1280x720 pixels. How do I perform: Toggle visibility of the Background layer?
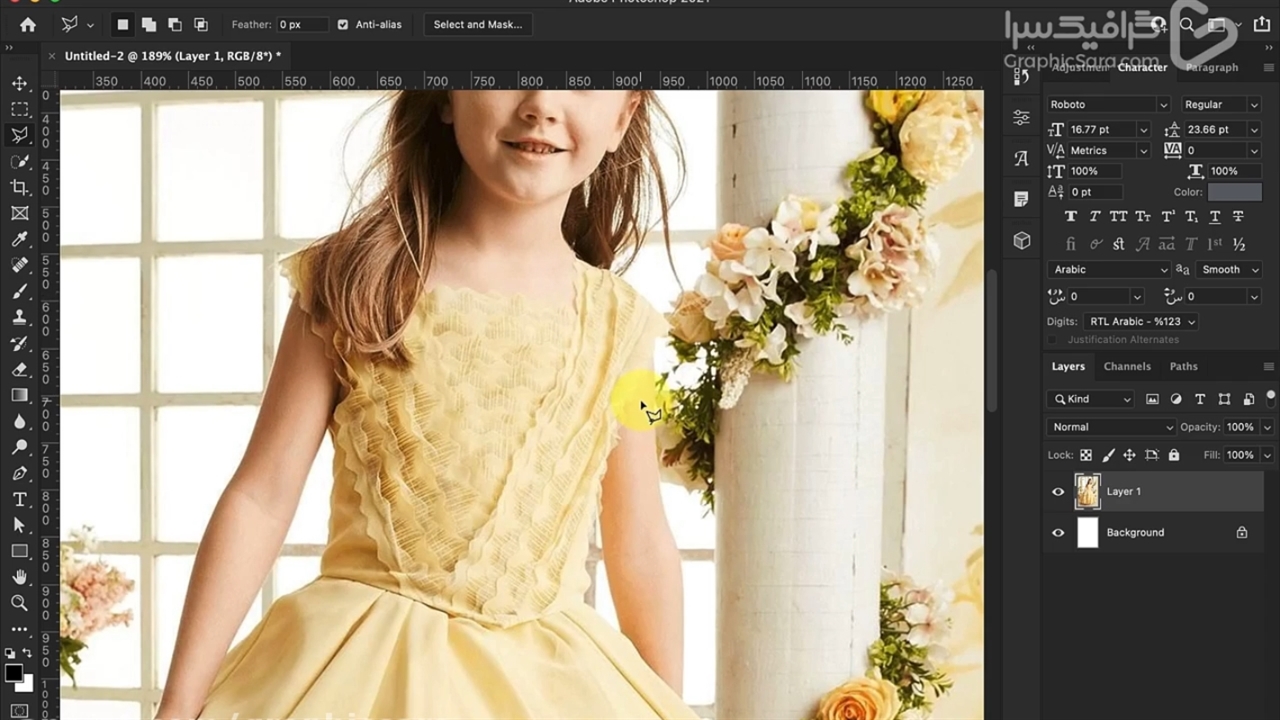(x=1058, y=533)
